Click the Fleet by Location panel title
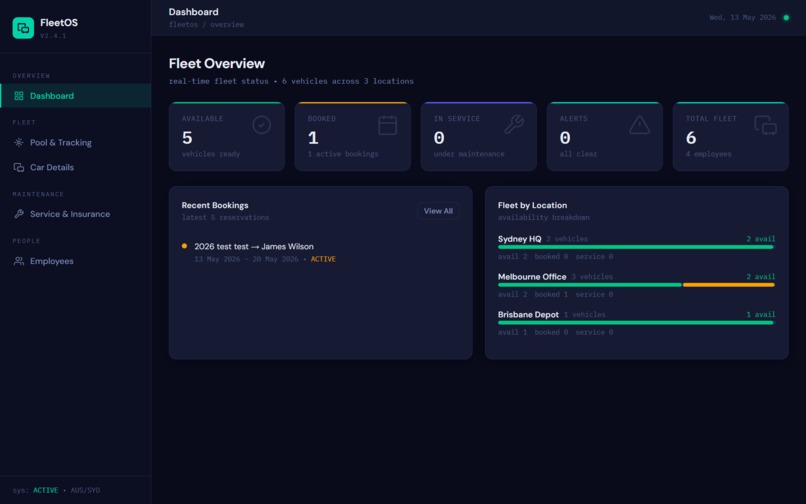 532,205
